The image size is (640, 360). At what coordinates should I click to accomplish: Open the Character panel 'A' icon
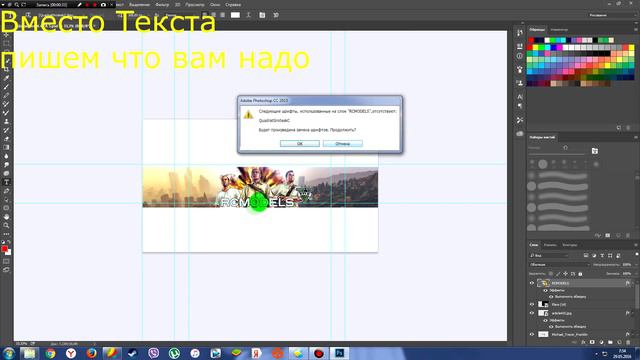coord(520,97)
